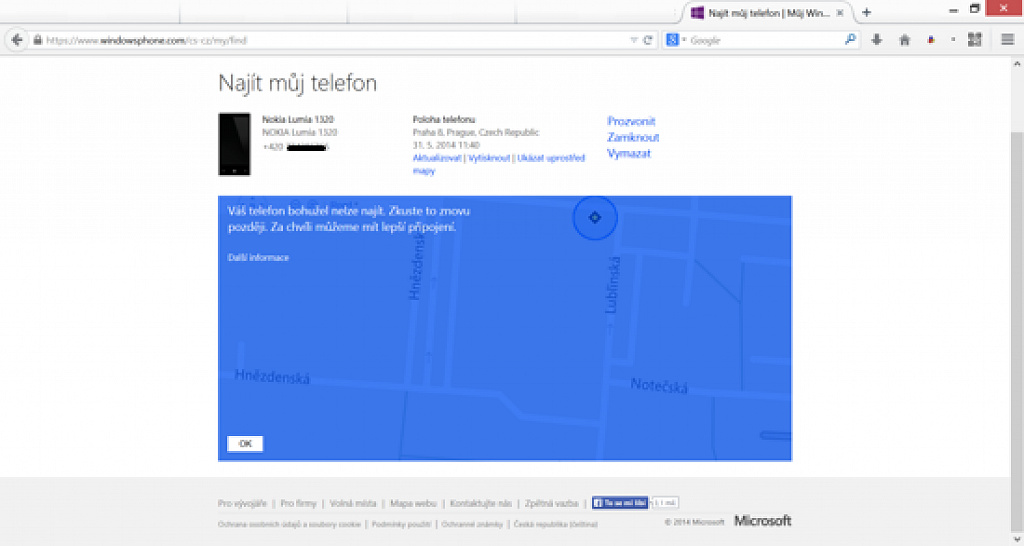Open the address bar history dropdown arrow
1024x546 pixels.
[633, 40]
